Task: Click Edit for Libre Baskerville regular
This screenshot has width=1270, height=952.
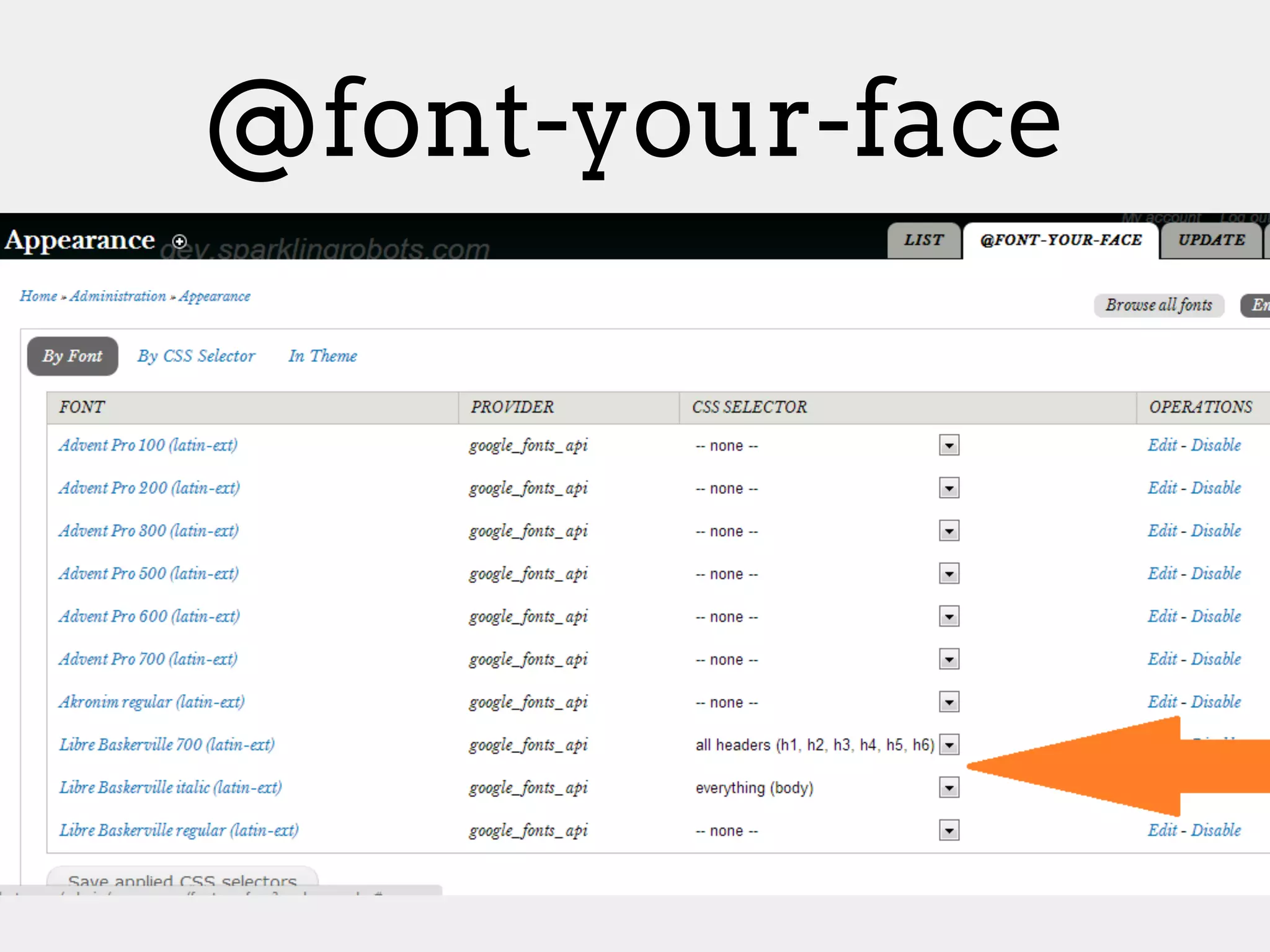Action: [x=1162, y=830]
